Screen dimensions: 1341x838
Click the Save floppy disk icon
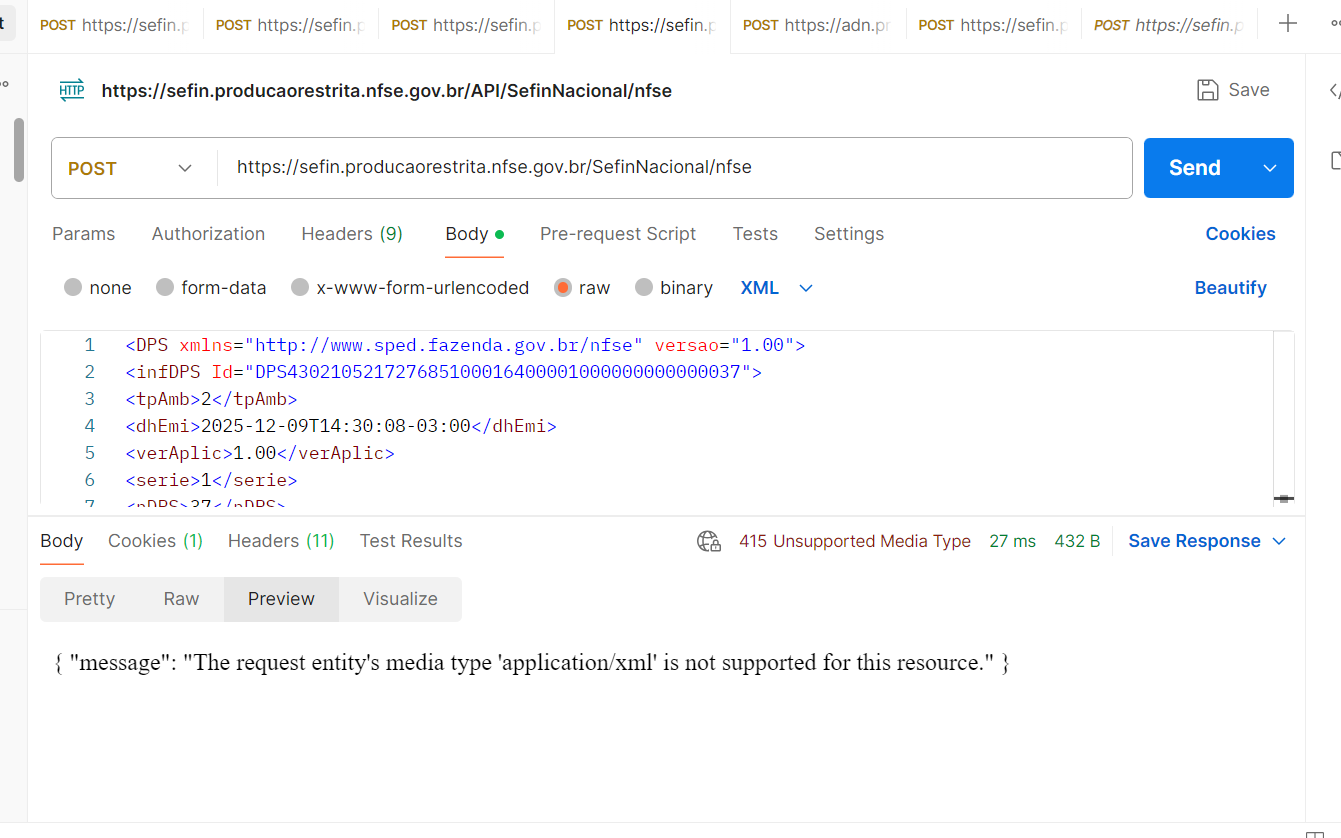1208,90
